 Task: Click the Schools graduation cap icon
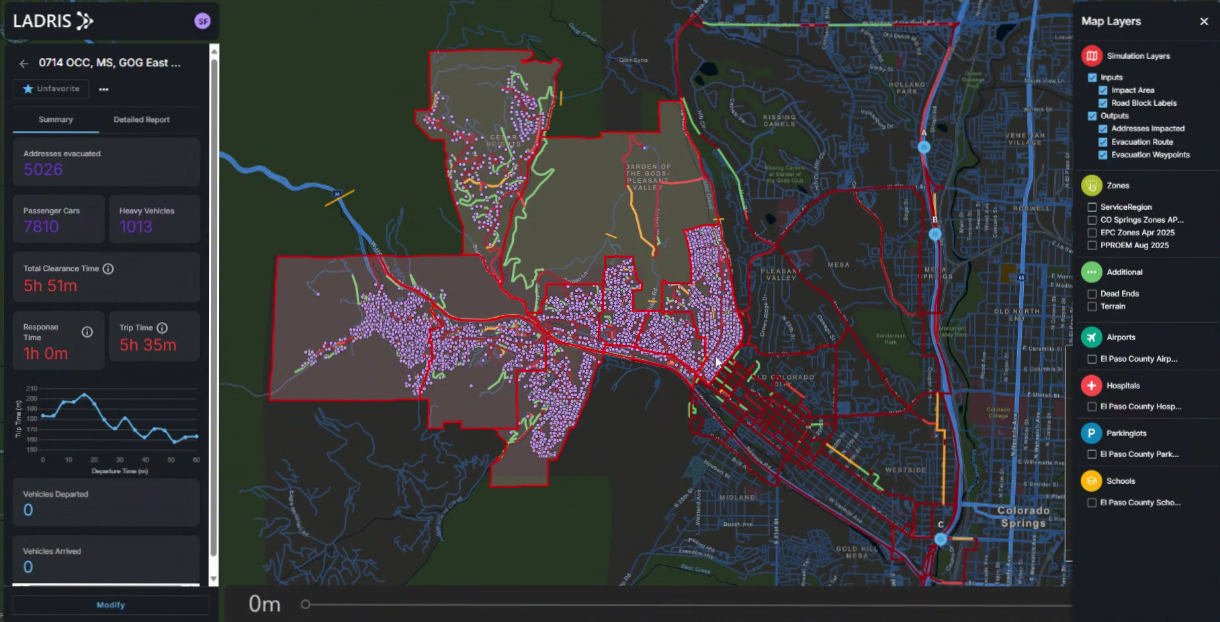1091,481
